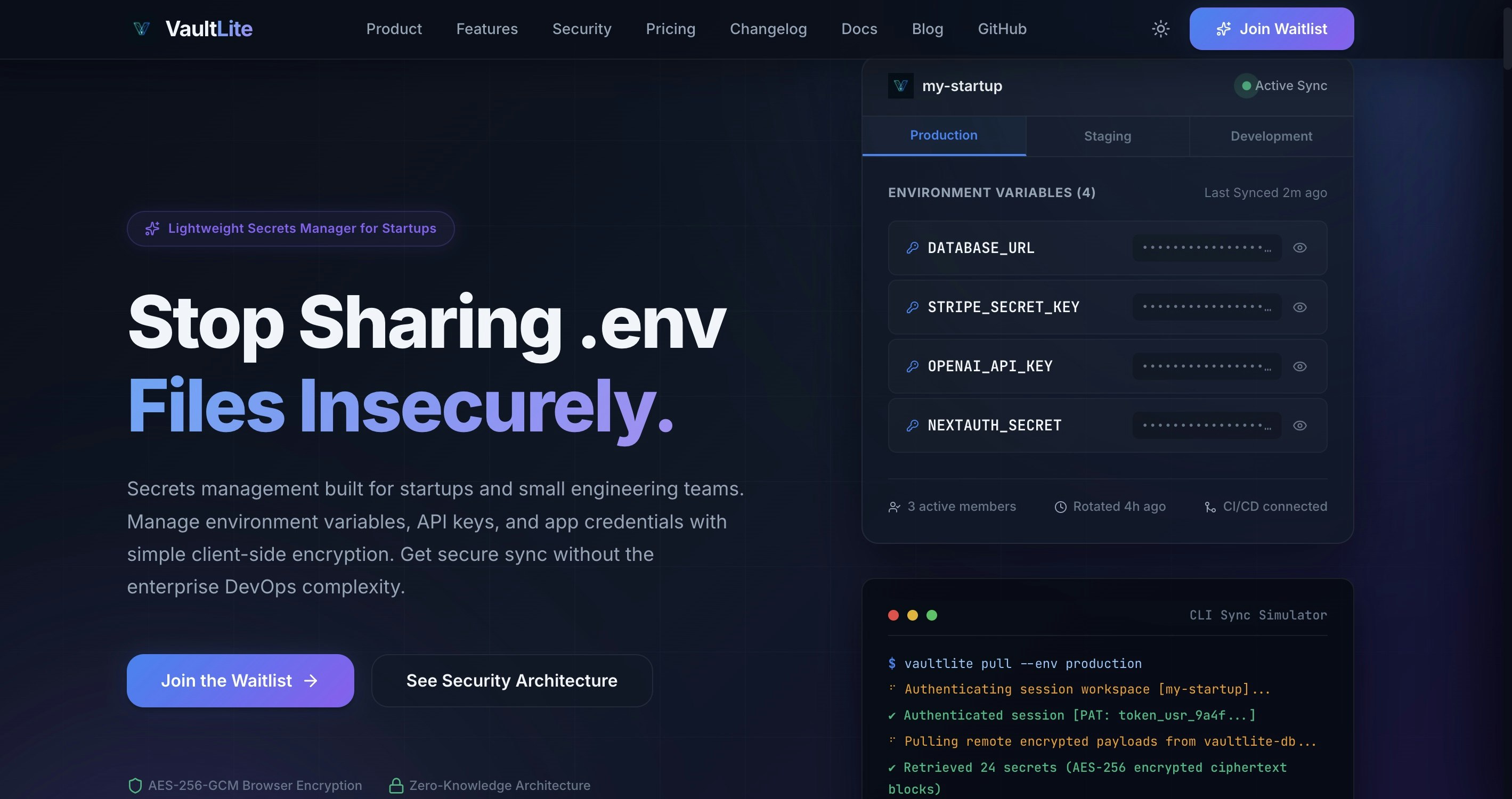Click the masked NEXTAUTH_SECRET value field

[x=1207, y=425]
